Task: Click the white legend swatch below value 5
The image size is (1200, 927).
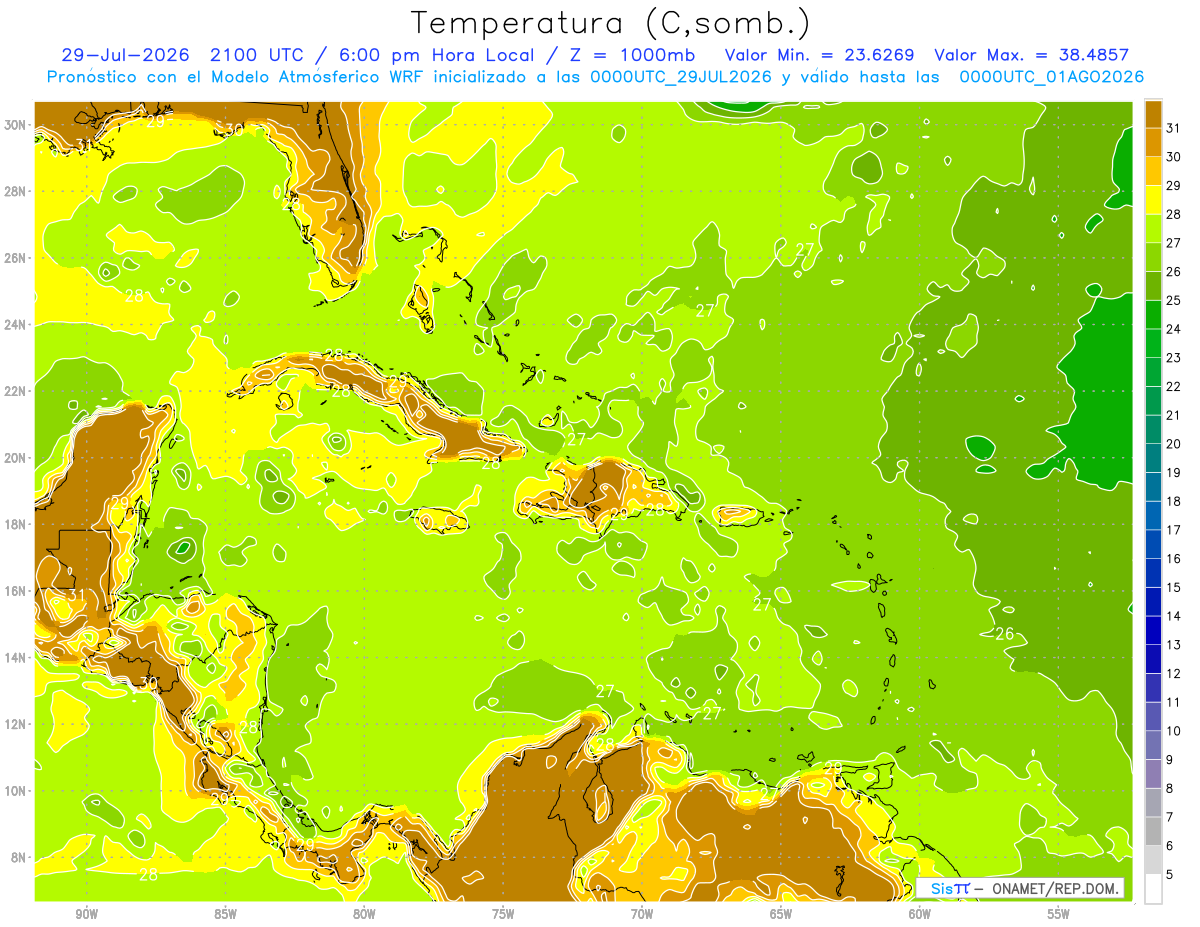Action: point(1153,888)
